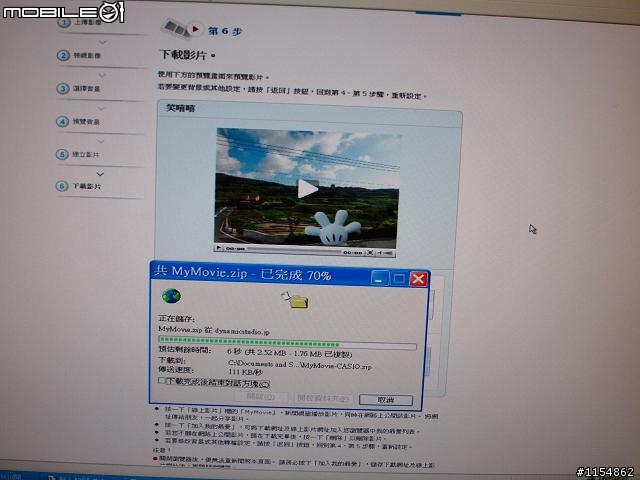The width and height of the screenshot is (640, 480).
Task: Click the globe icon in download dialog
Action: coord(171,296)
